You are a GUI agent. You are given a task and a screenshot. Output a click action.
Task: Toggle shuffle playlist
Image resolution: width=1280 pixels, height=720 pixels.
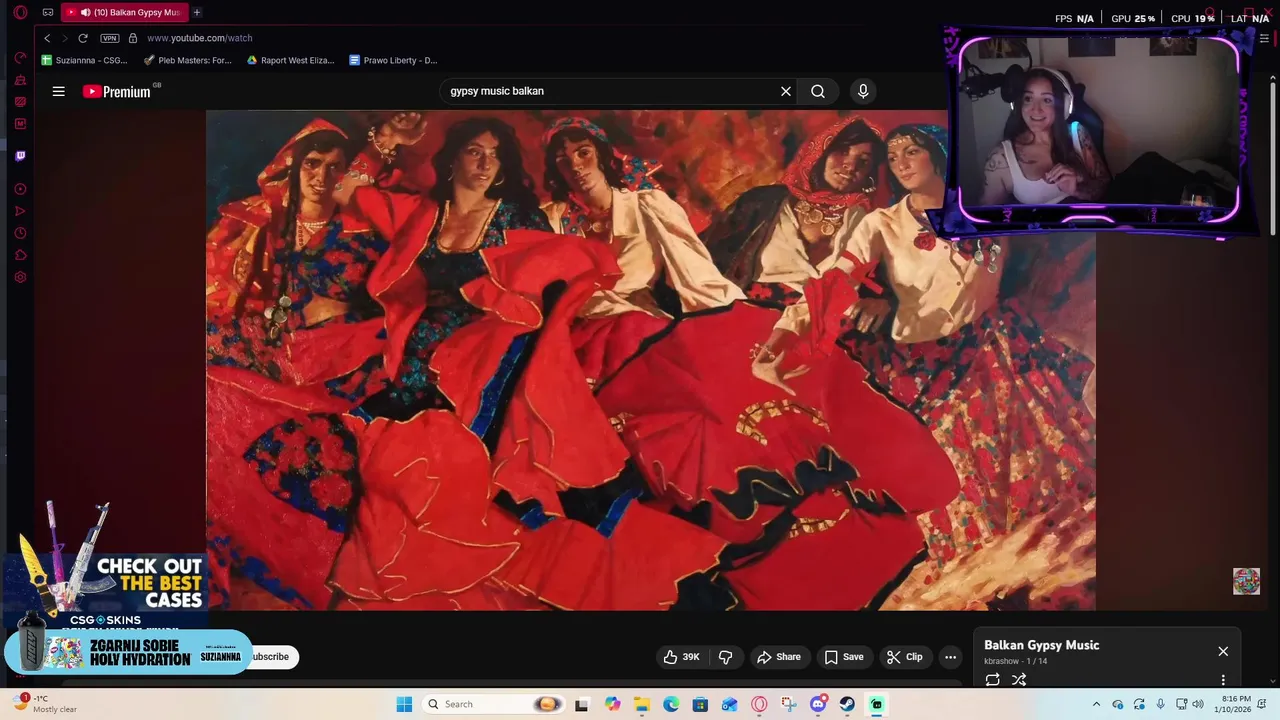[1019, 680]
